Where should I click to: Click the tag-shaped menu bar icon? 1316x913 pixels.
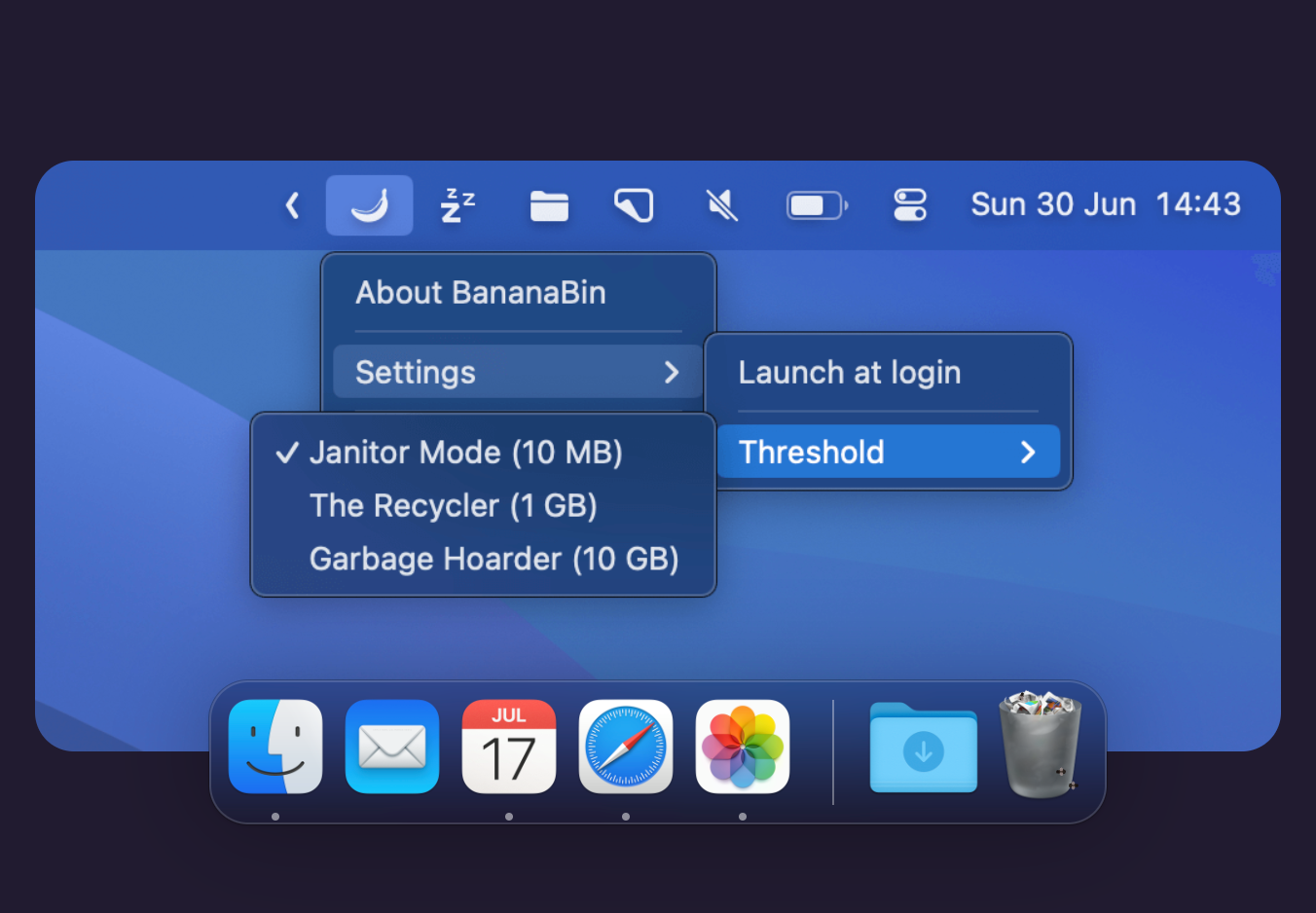(634, 205)
